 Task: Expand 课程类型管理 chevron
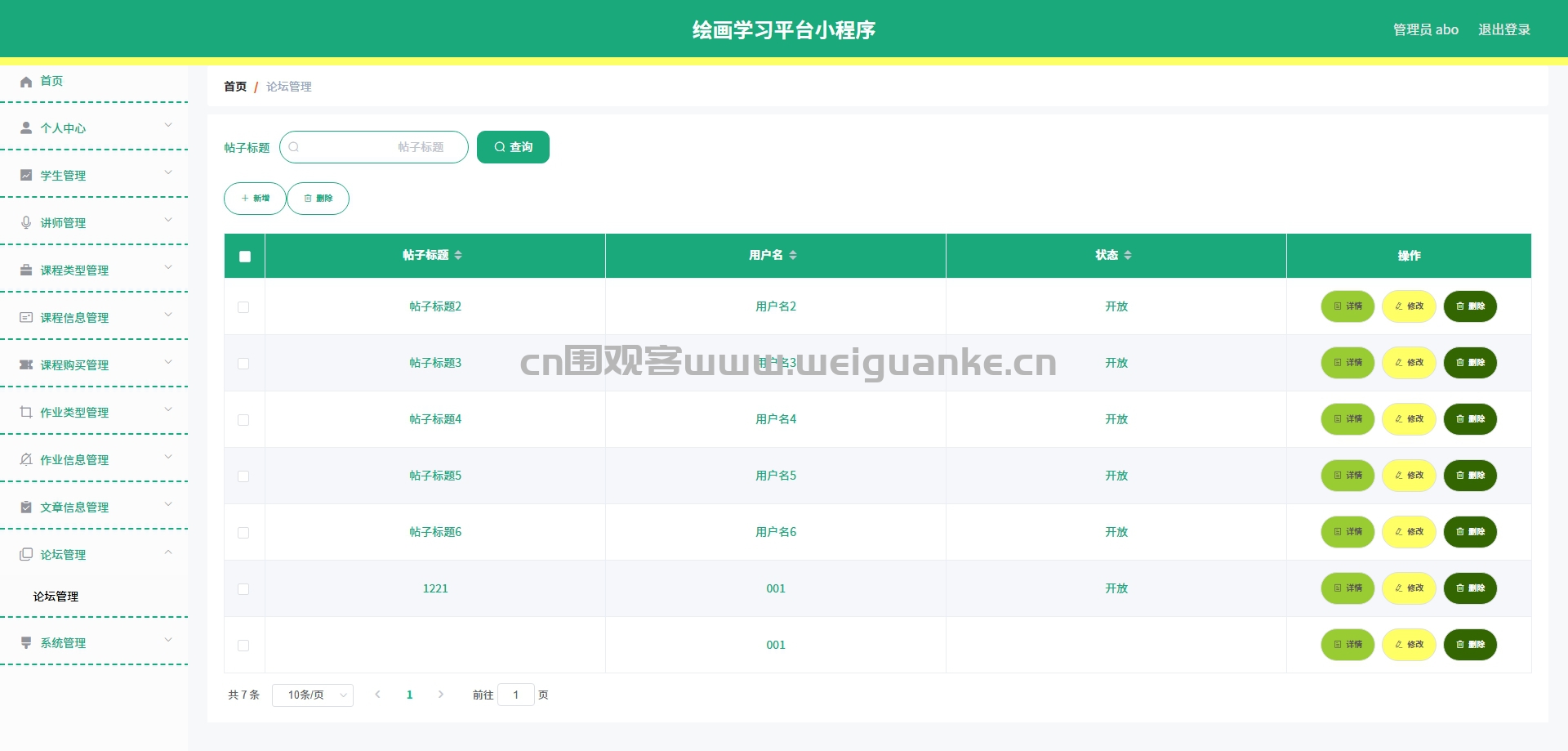pyautogui.click(x=168, y=267)
